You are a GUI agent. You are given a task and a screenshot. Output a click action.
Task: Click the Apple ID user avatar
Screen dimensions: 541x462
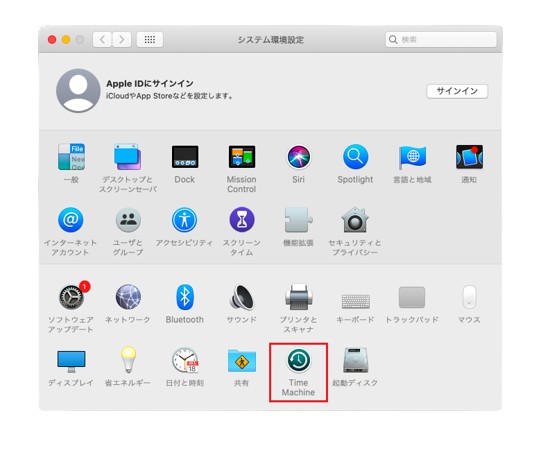(78, 91)
